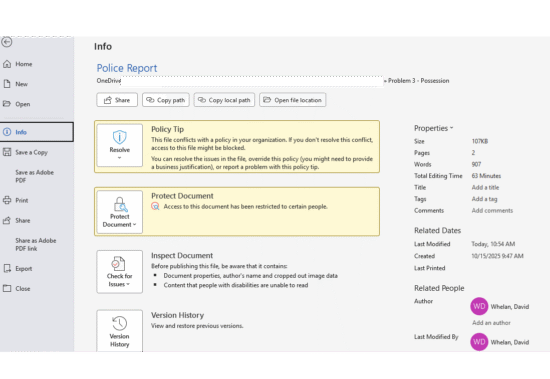Click the Save a Copy disk icon
The width and height of the screenshot is (550, 379).
pyautogui.click(x=7, y=152)
